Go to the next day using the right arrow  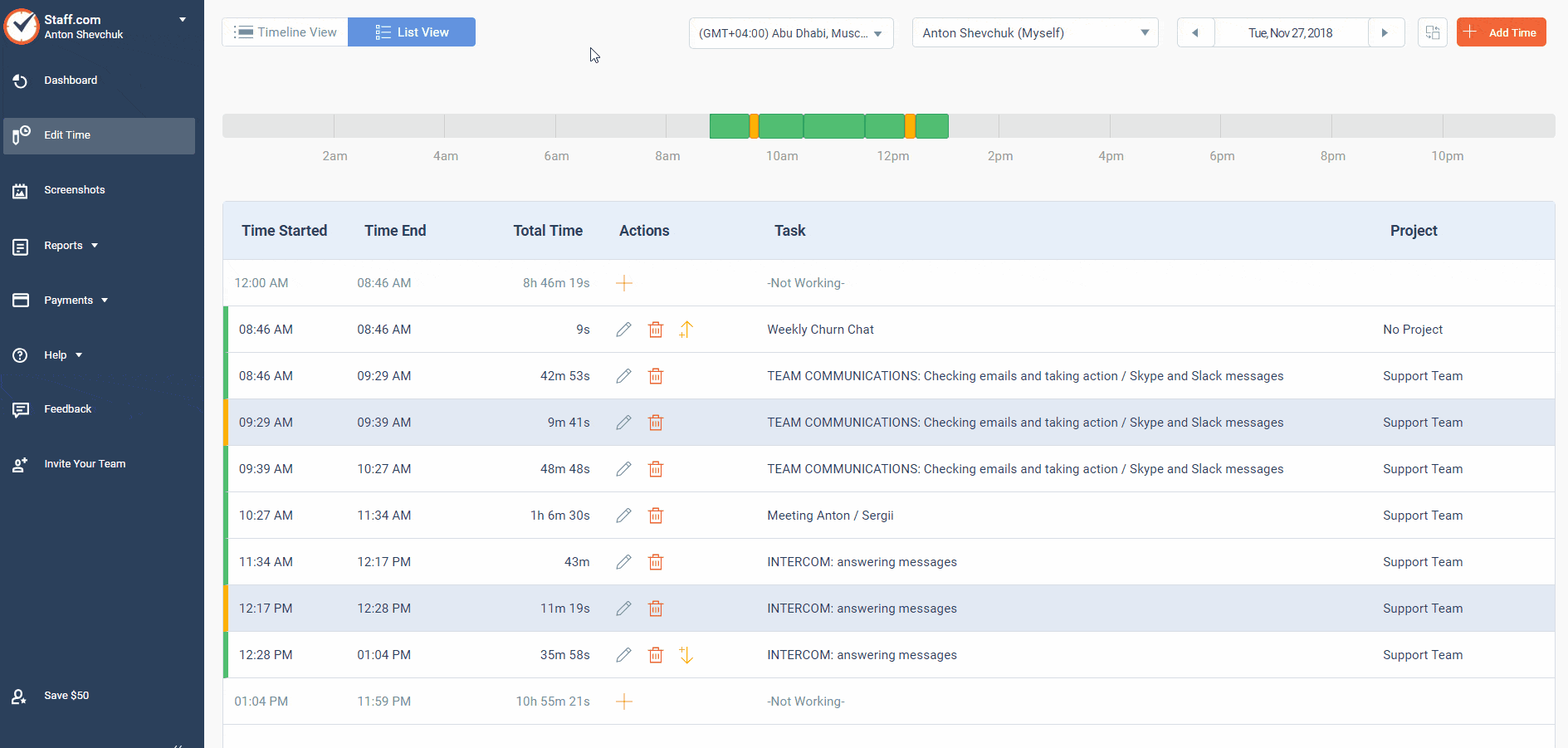1385,33
